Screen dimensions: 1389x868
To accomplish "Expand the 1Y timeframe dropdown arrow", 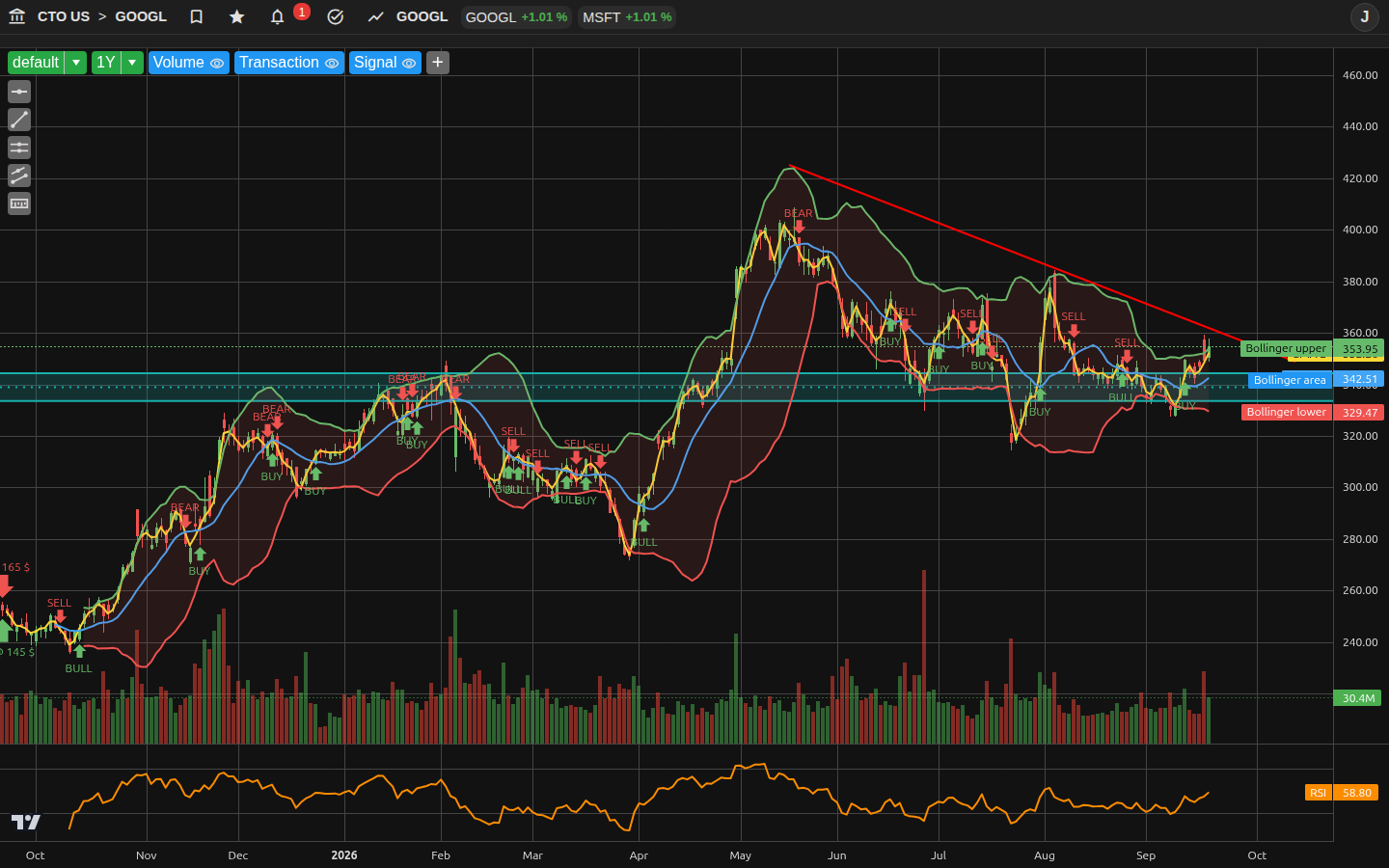I will 132,63.
